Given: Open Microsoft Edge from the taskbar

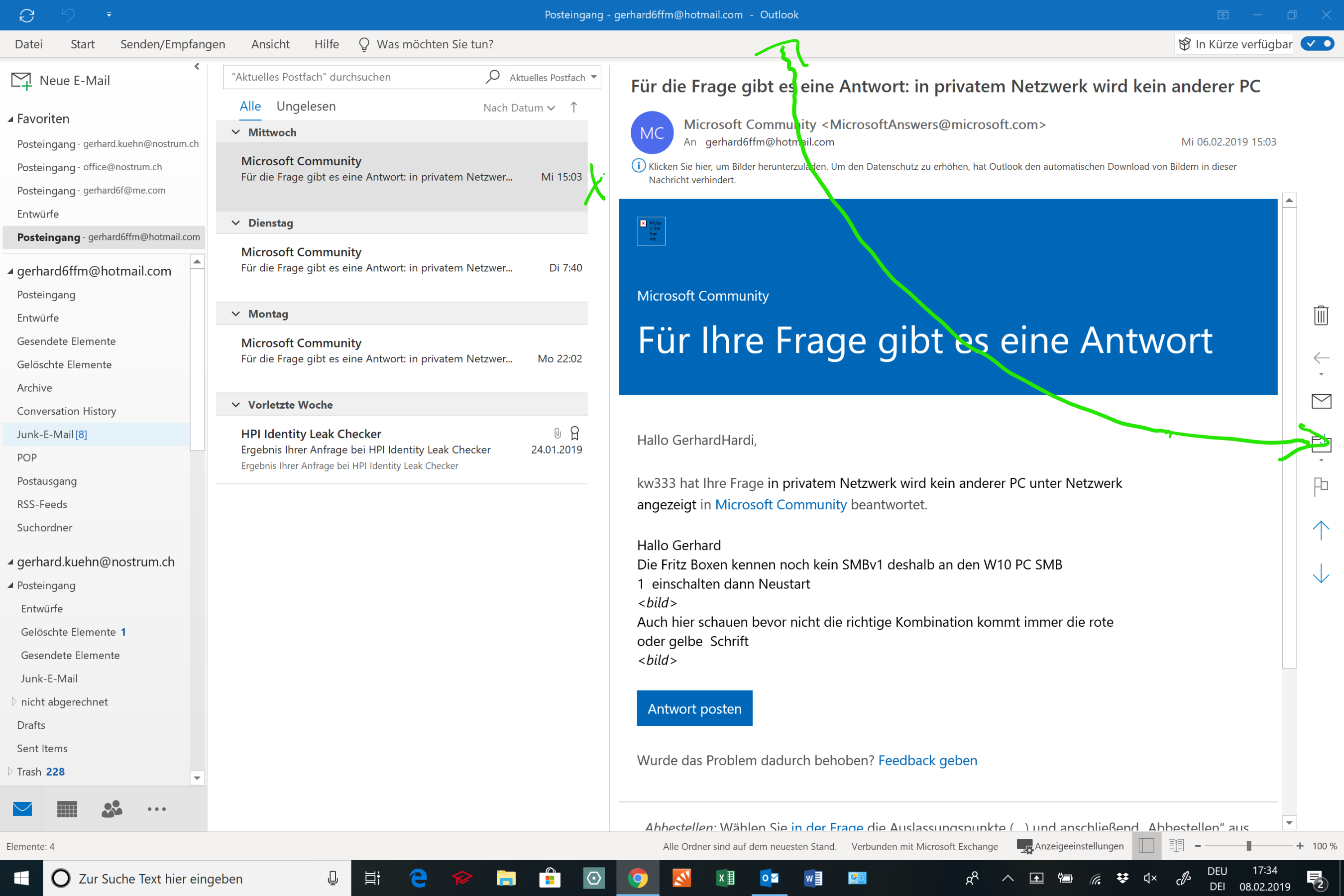Looking at the screenshot, I should click(x=418, y=878).
